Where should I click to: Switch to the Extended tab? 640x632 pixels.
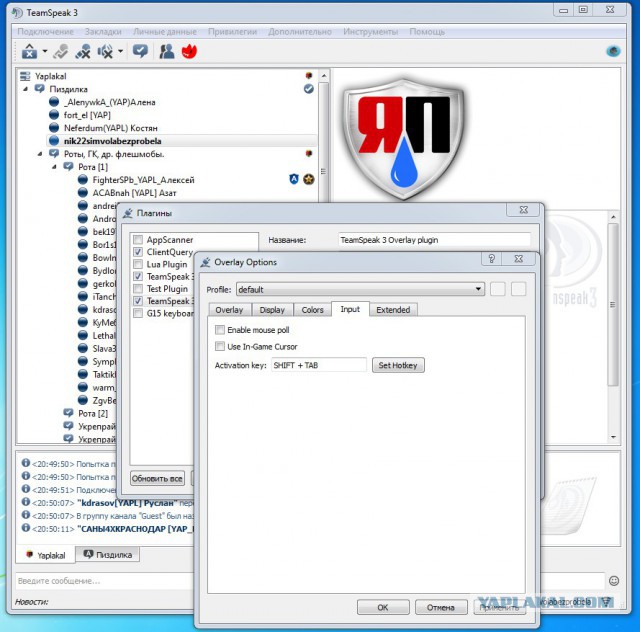coord(393,310)
